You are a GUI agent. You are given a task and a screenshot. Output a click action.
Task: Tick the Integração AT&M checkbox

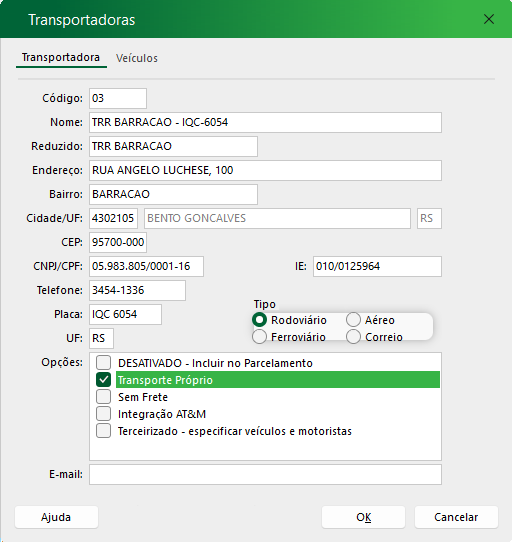[103, 413]
